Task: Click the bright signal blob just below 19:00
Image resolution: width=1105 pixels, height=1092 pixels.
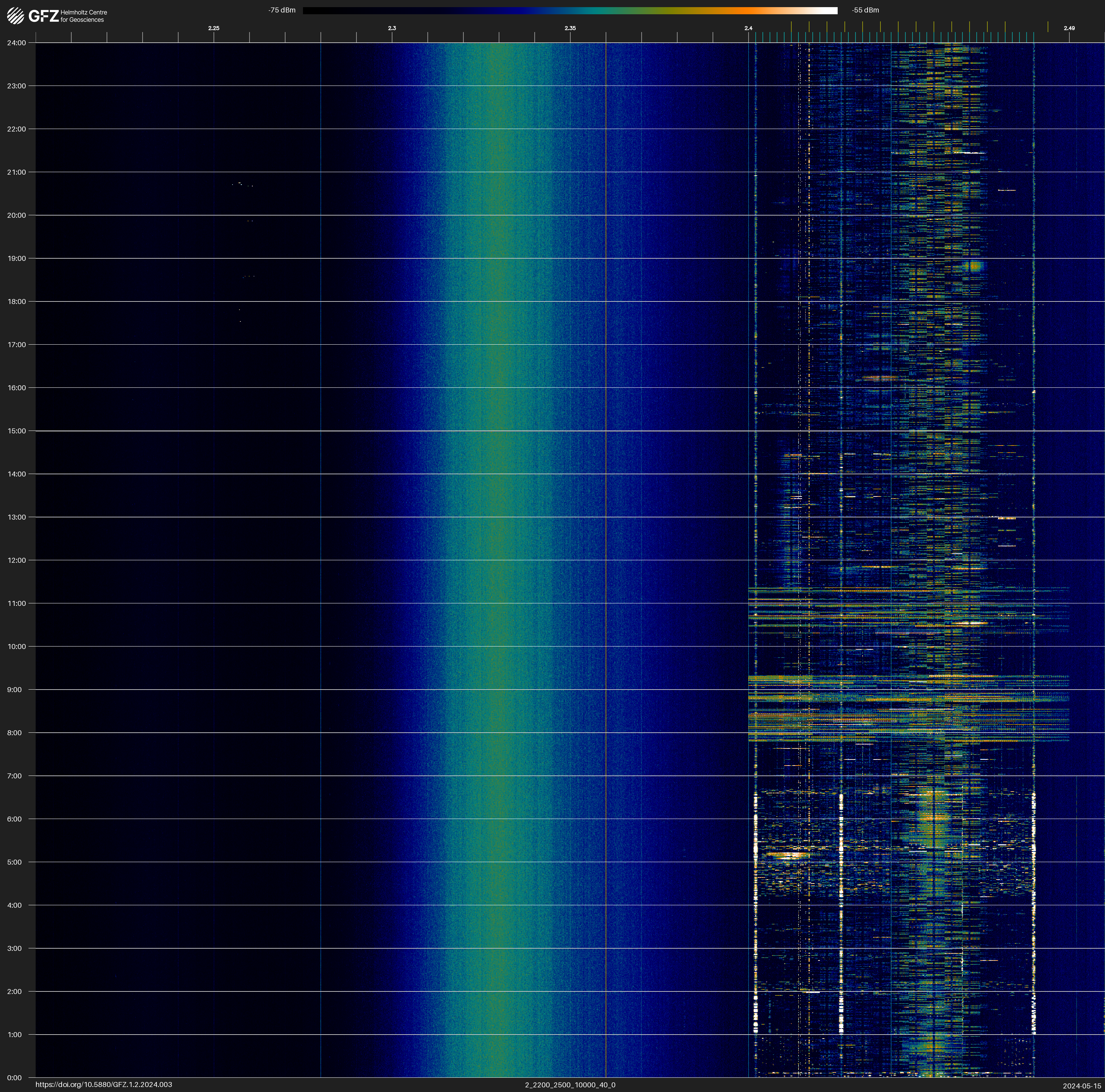Action: tap(975, 266)
